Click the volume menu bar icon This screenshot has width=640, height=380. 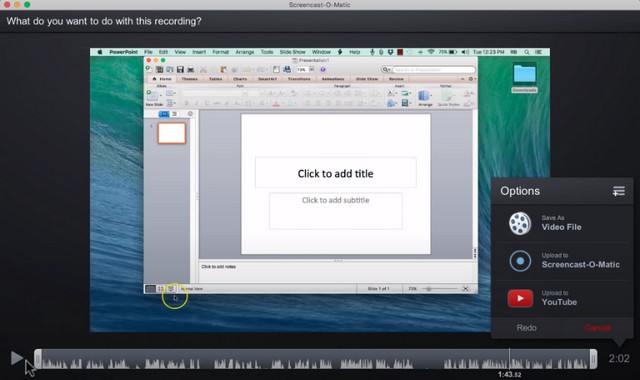(x=465, y=52)
